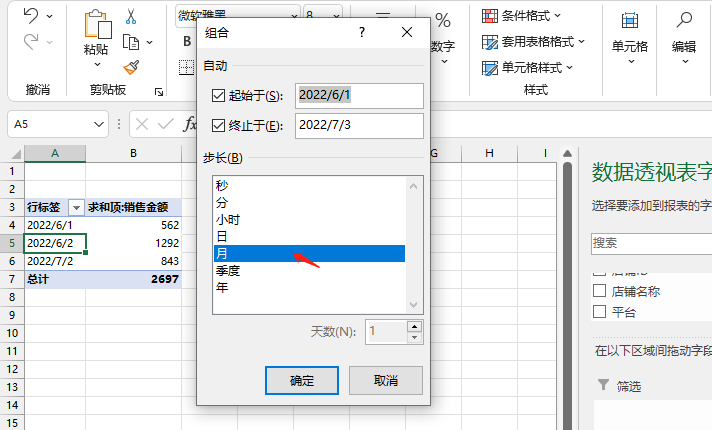The height and width of the screenshot is (430, 712).
Task: Click the Cut scissors icon
Action: click(131, 16)
